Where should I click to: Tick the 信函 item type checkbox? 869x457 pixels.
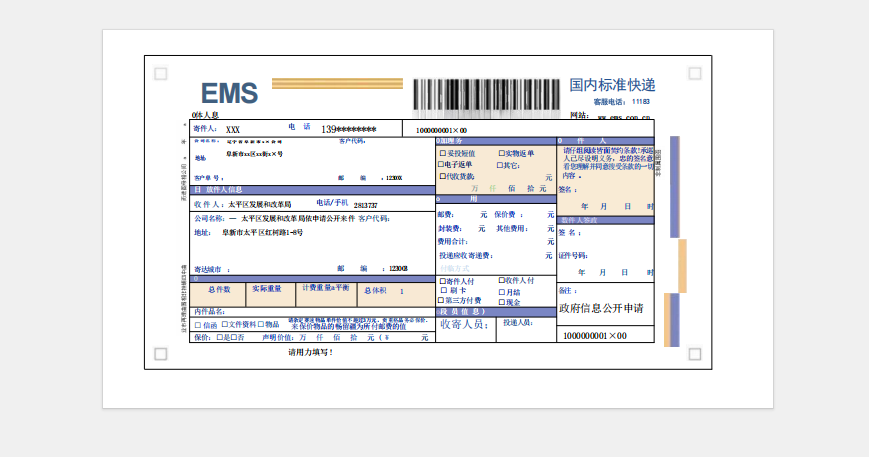[198, 325]
